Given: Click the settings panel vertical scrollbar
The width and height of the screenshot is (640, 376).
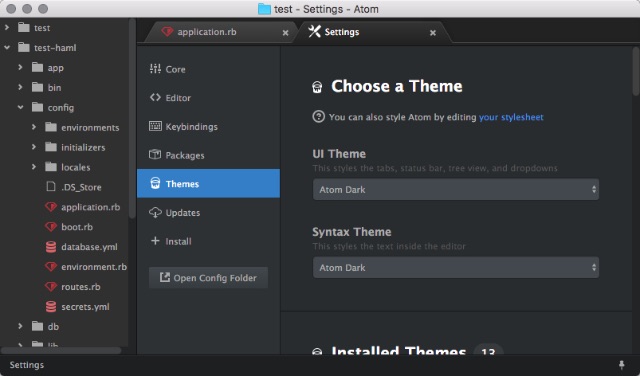Looking at the screenshot, I should click(636, 71).
